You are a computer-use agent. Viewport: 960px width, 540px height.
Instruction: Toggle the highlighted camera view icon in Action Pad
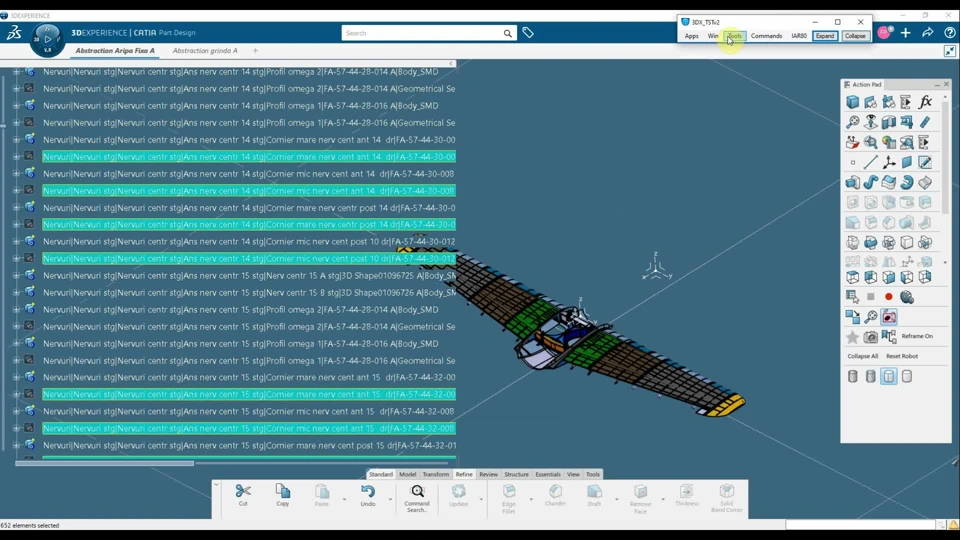[x=889, y=317]
